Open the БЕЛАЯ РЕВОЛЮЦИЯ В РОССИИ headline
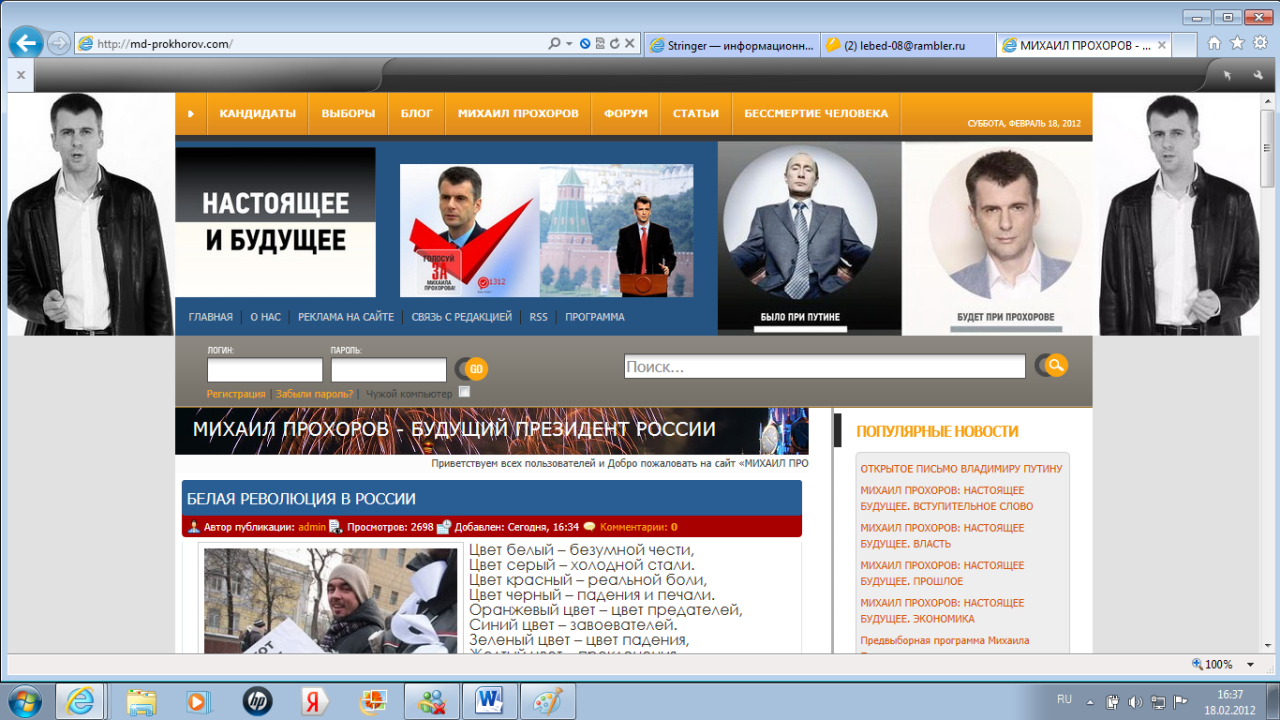1280x720 pixels. [301, 499]
